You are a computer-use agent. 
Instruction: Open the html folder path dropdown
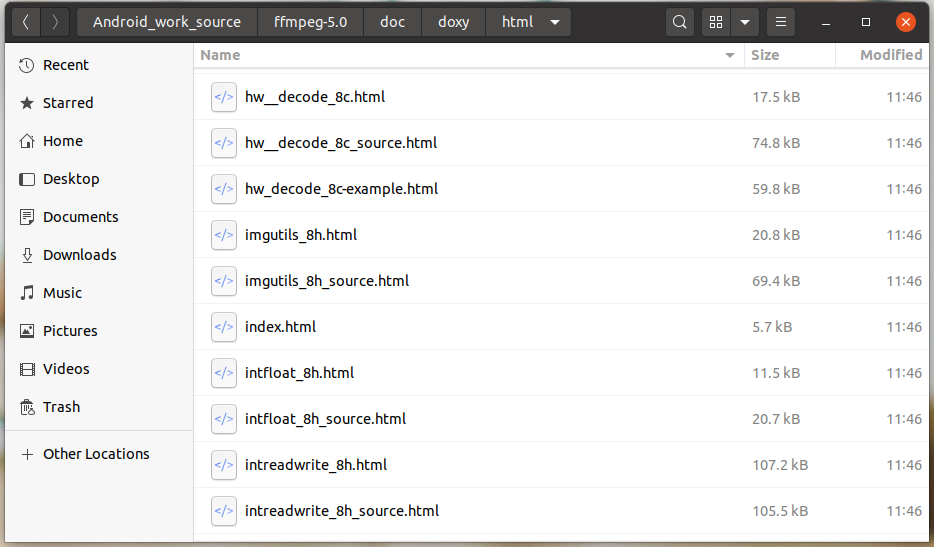(x=555, y=22)
